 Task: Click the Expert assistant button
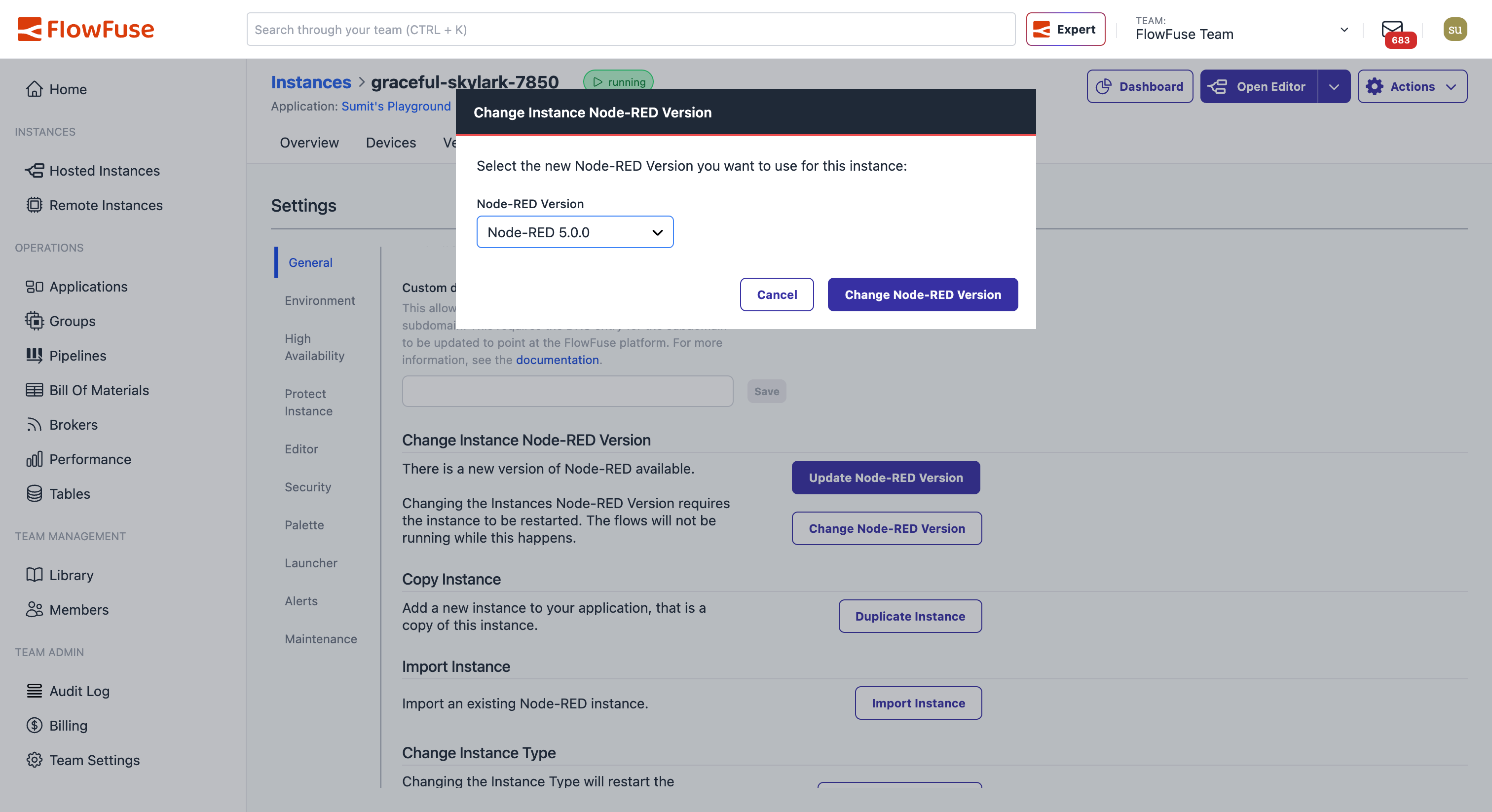[1065, 29]
